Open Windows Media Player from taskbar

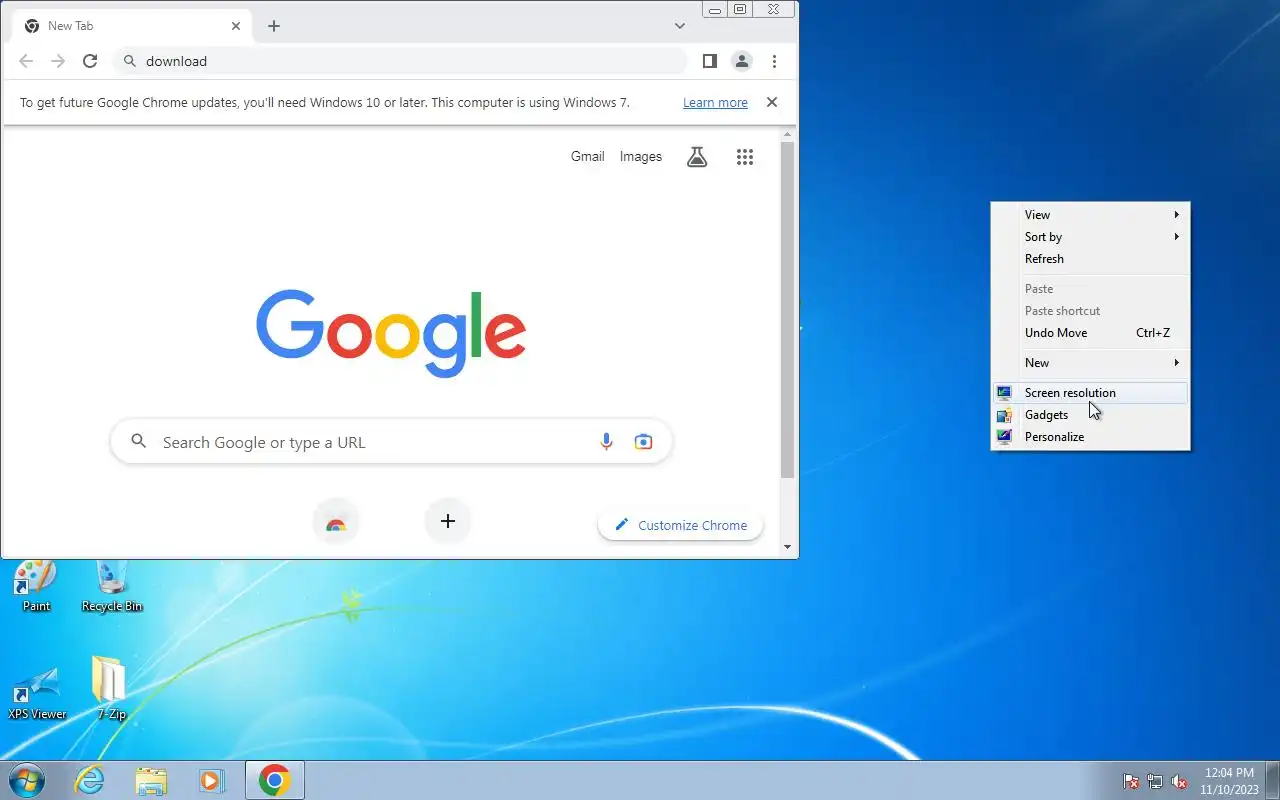(x=211, y=780)
